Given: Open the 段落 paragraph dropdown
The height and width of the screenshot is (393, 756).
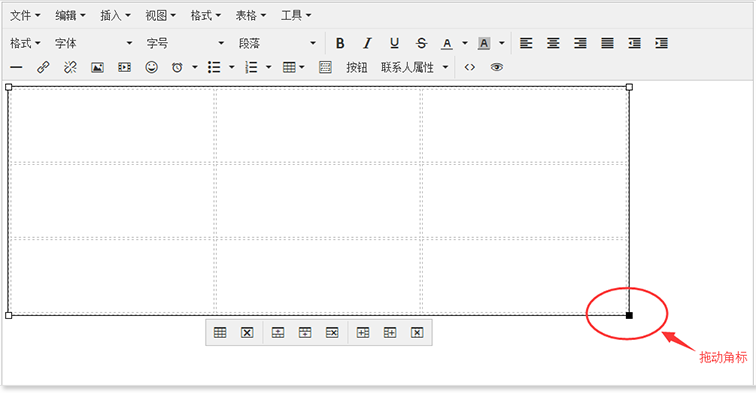Looking at the screenshot, I should click(x=277, y=43).
